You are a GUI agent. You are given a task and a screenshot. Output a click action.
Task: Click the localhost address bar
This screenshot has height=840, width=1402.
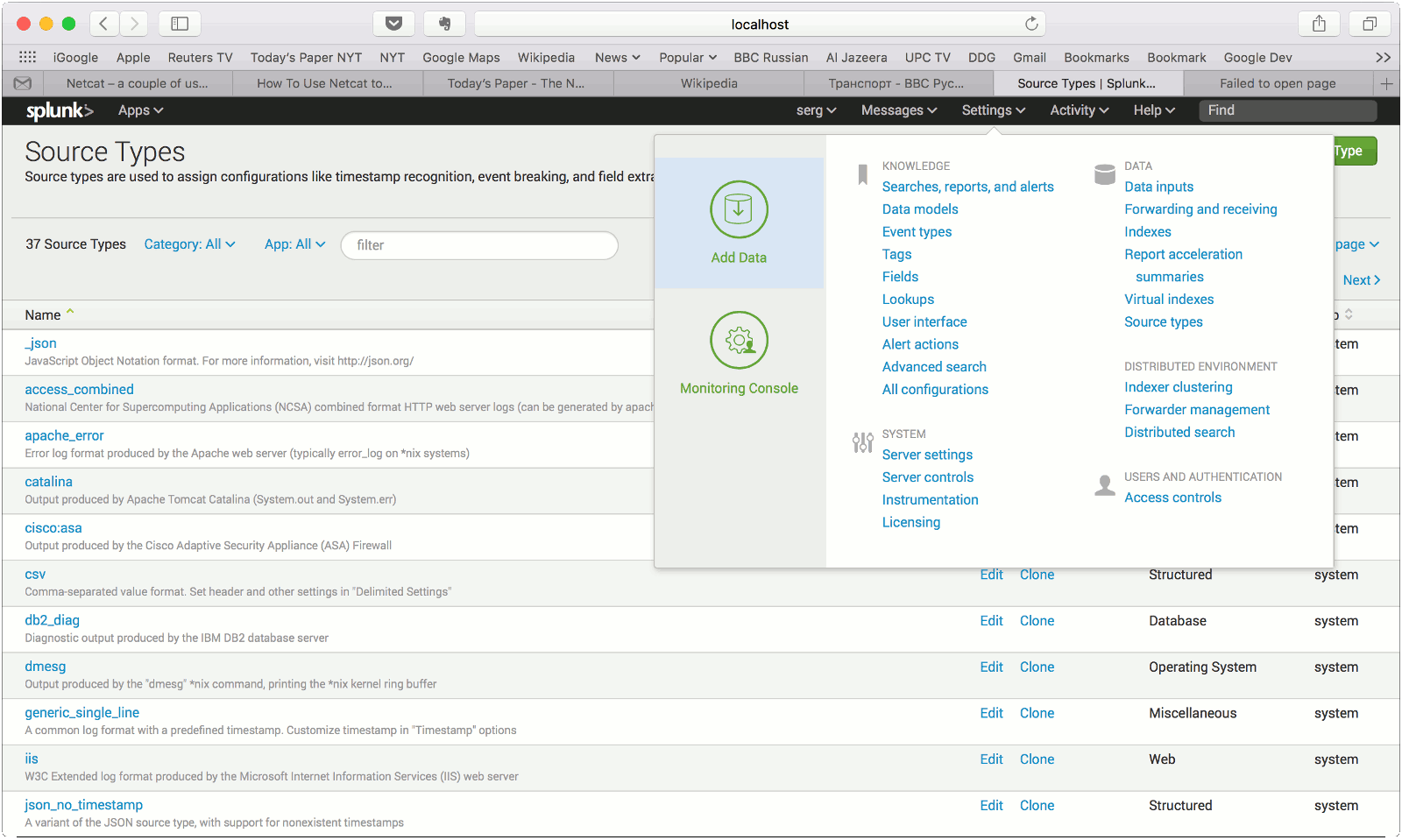(760, 25)
